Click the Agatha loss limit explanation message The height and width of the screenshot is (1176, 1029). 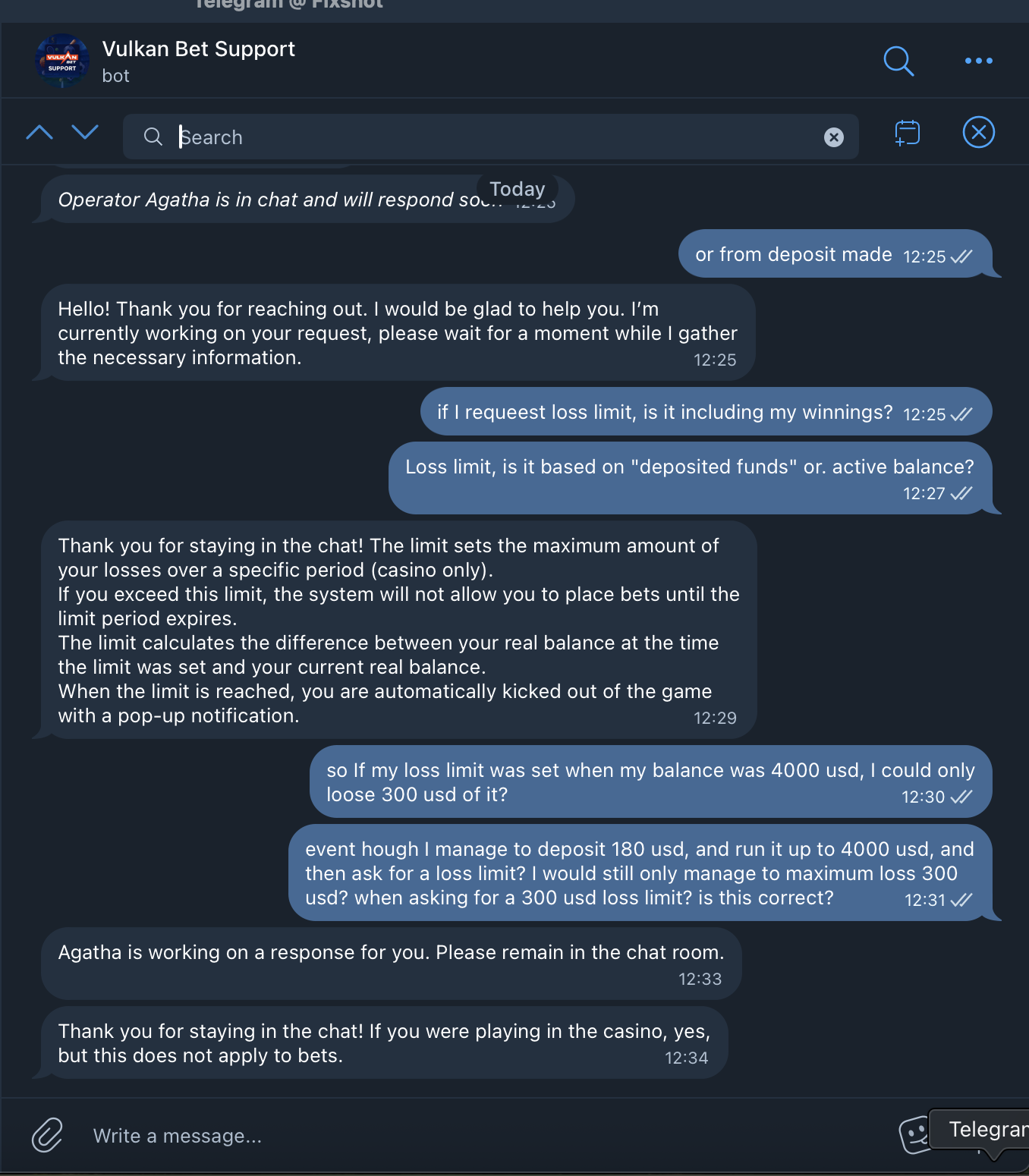coord(398,630)
